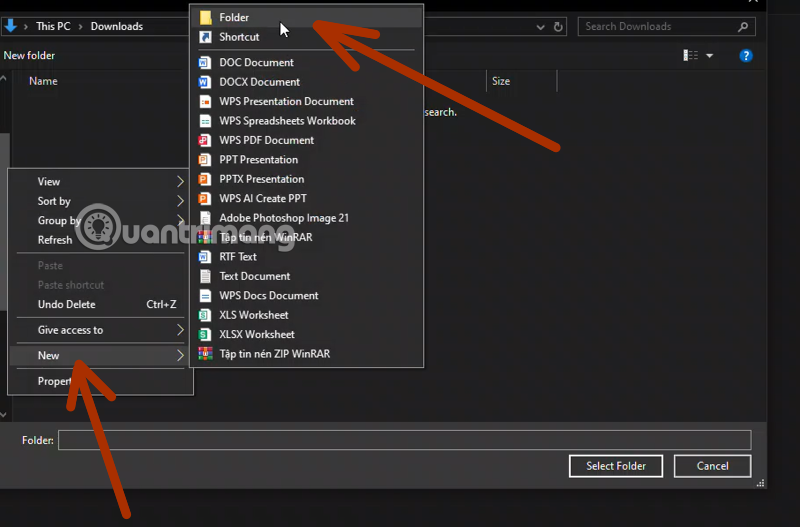
Task: Click the Cancel button
Action: pyautogui.click(x=712, y=466)
